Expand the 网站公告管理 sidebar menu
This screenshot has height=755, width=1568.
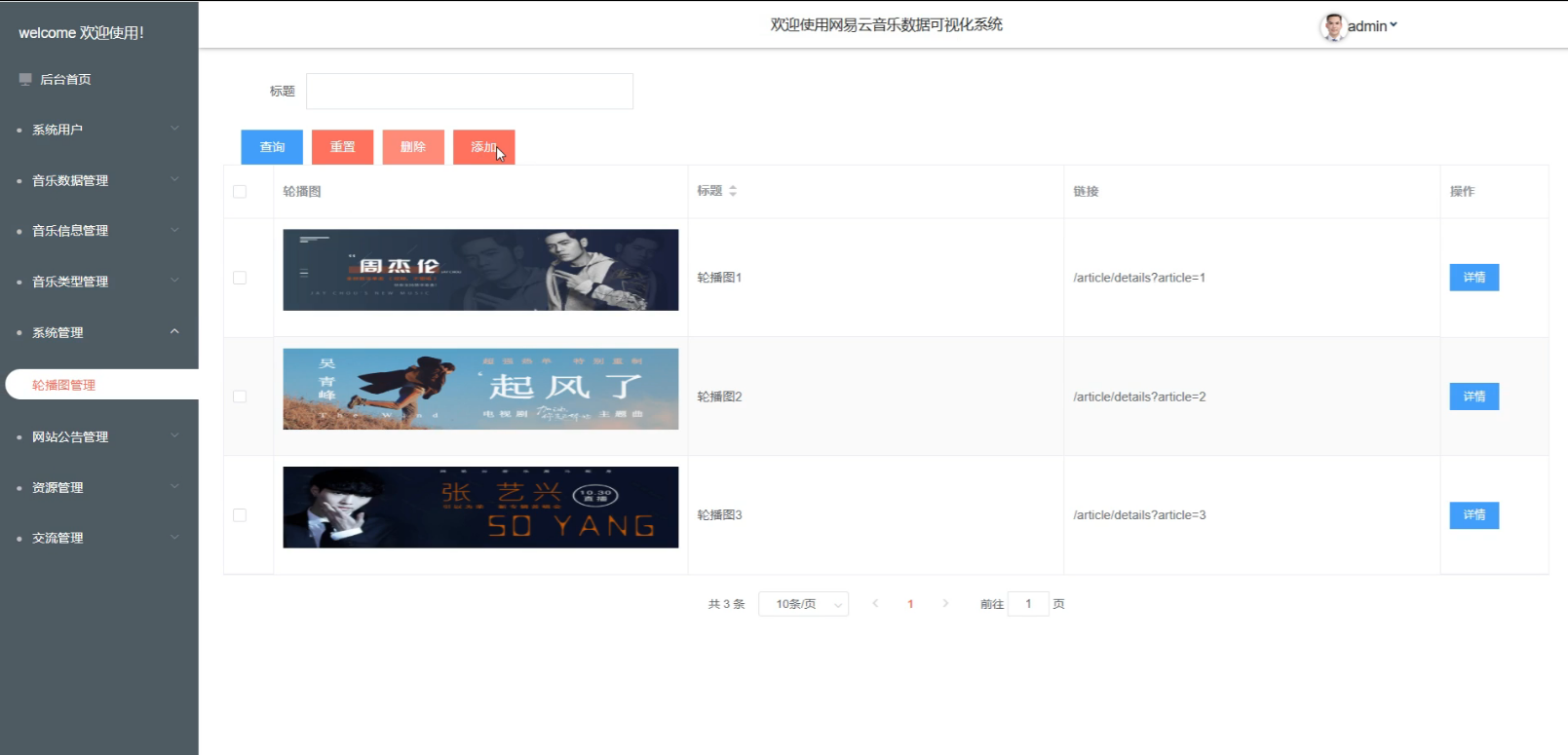click(x=99, y=436)
